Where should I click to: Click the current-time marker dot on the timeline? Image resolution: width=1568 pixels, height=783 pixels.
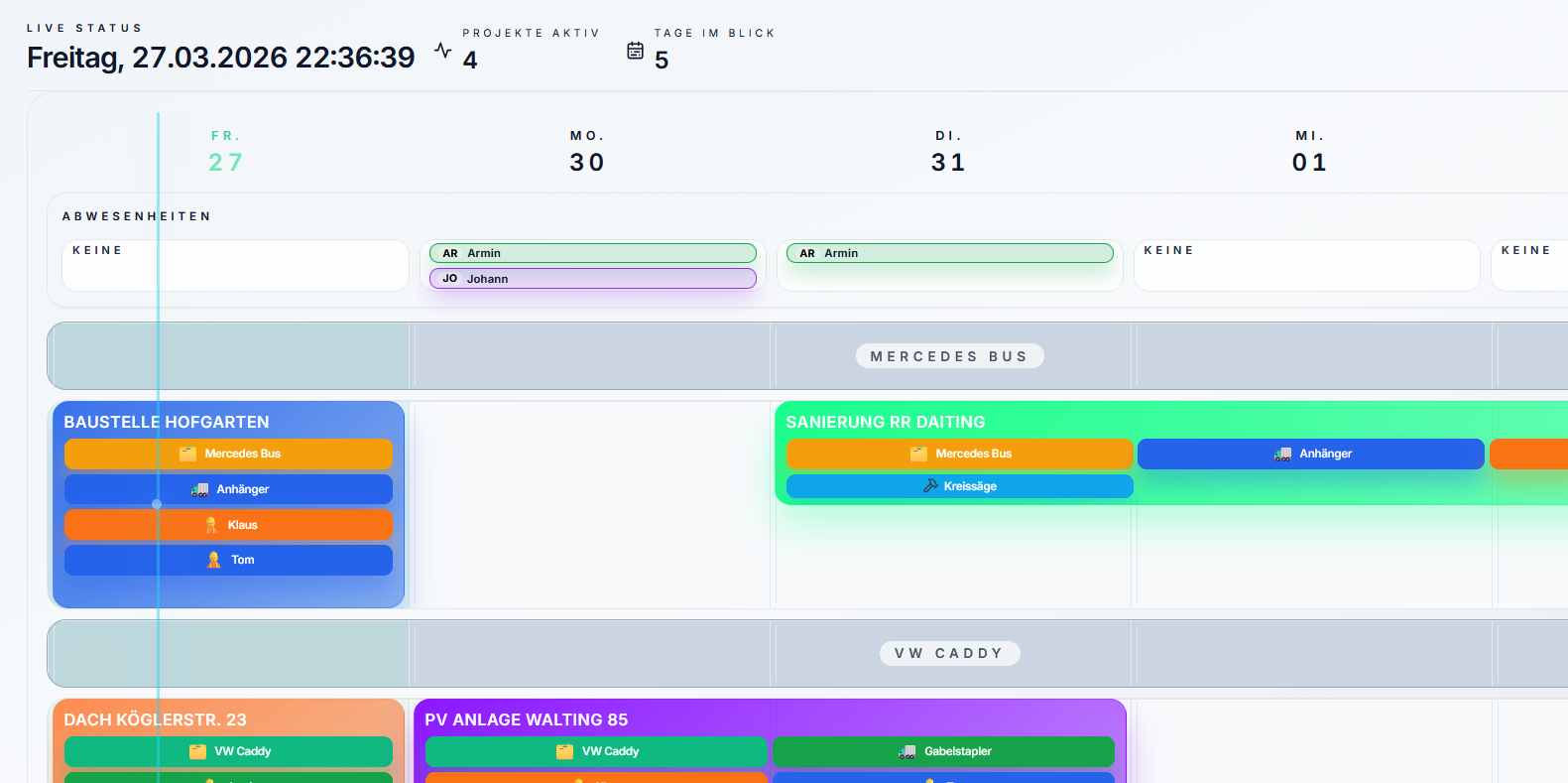click(157, 504)
